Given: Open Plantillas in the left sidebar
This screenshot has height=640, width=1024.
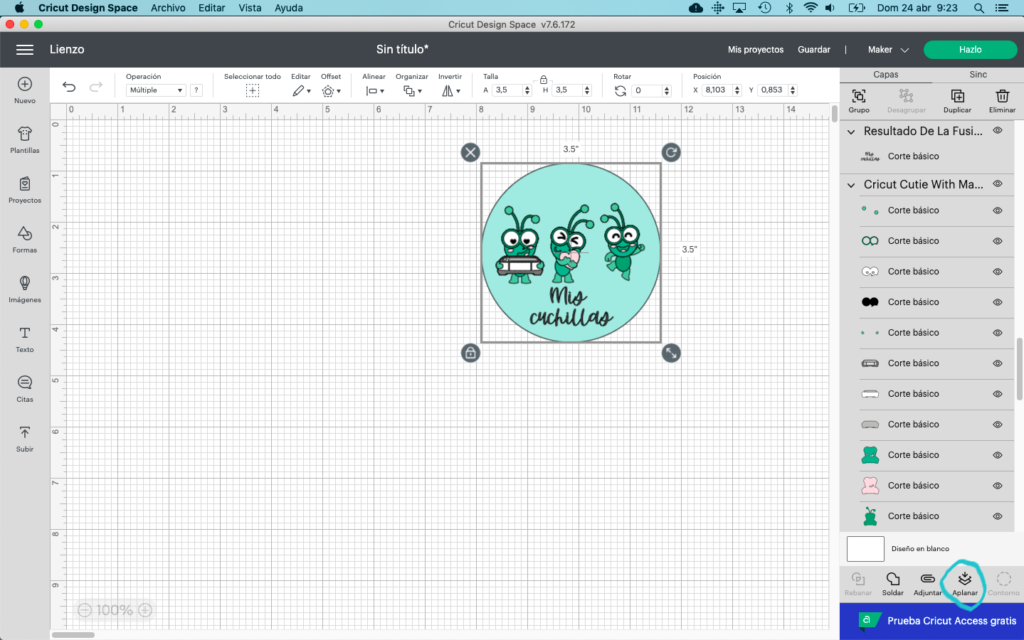Looking at the screenshot, I should pos(25,140).
